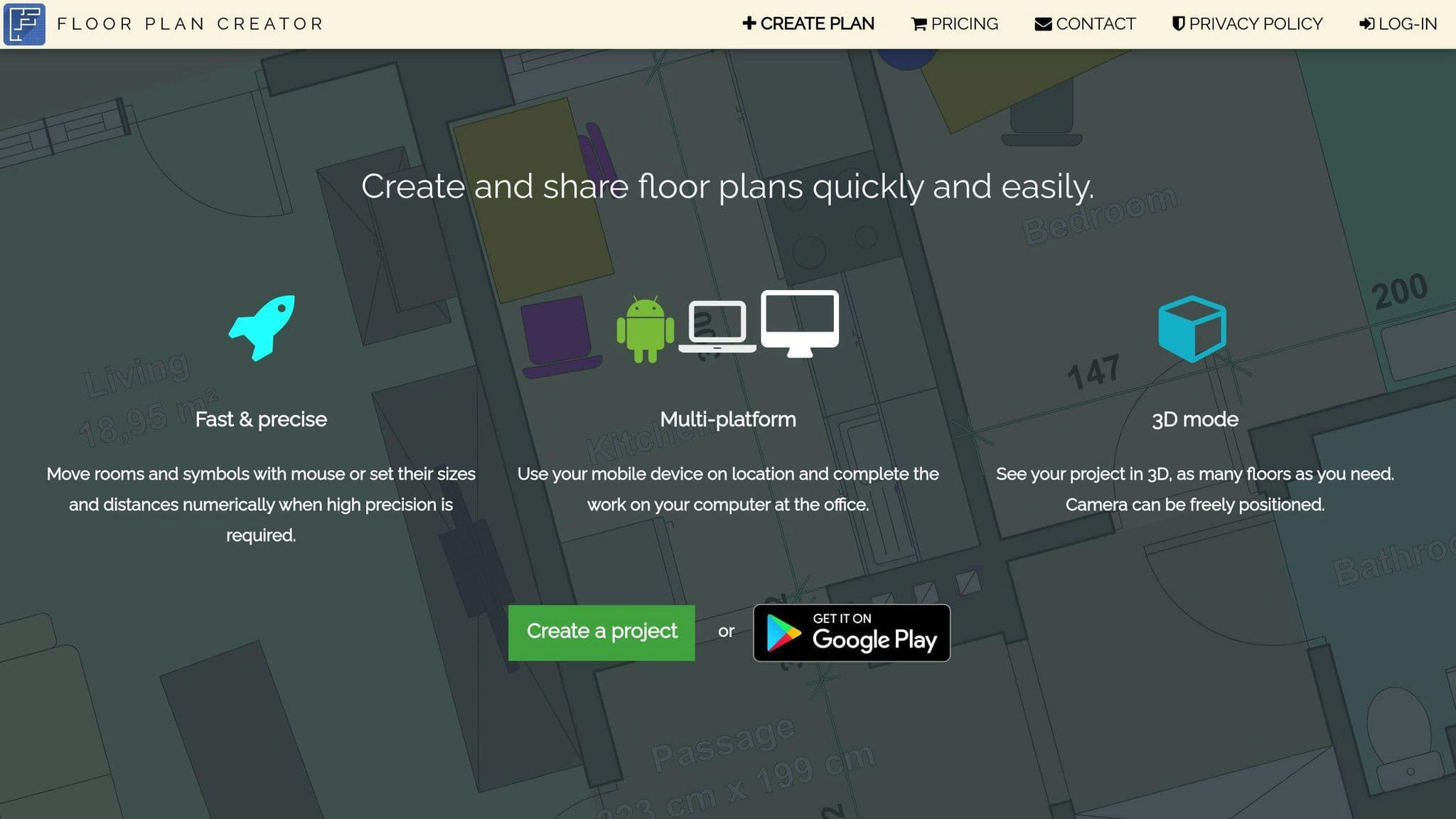View the Privacy Policy page
Viewport: 1456px width, 819px height.
[x=1247, y=24]
